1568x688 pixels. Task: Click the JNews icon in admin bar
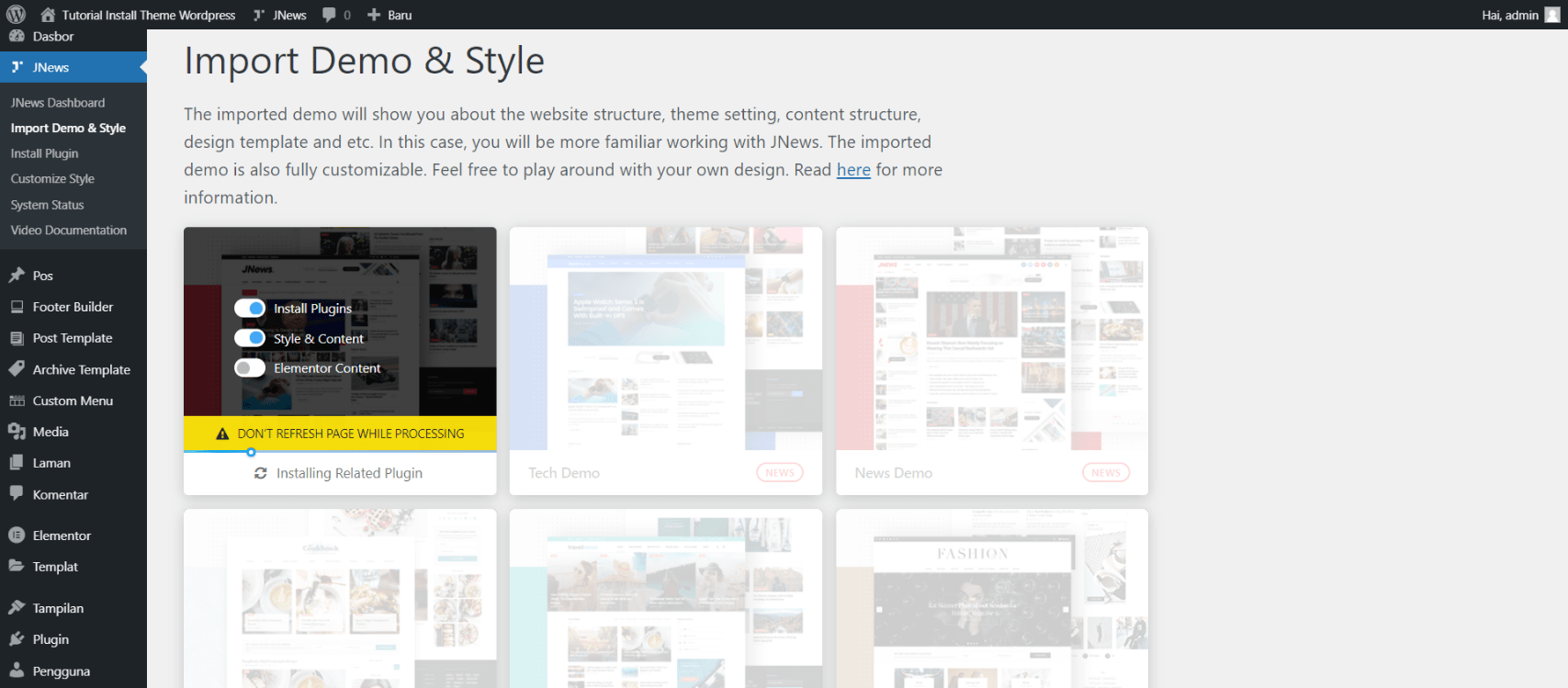pyautogui.click(x=259, y=15)
